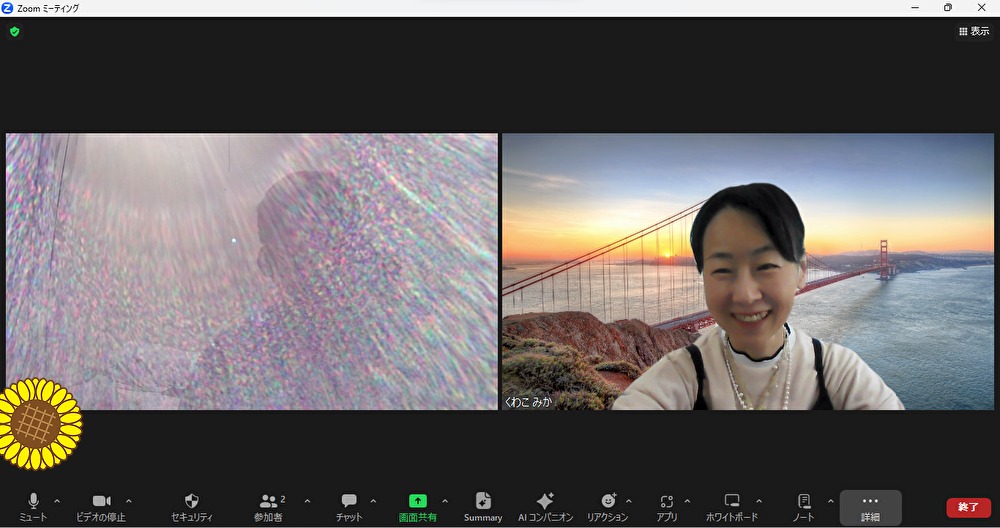The height and width of the screenshot is (528, 1000).
Task: Open the Apps panel
Action: (x=667, y=506)
